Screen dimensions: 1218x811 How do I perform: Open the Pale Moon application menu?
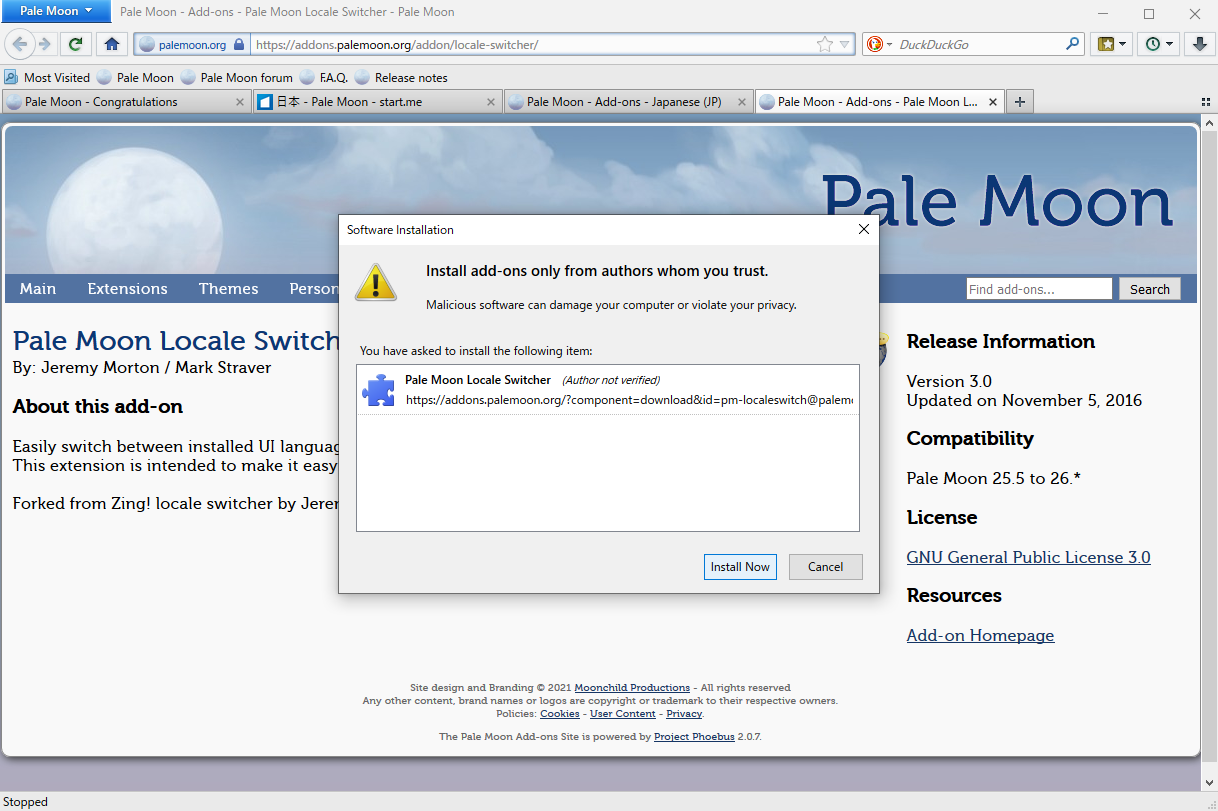55,11
